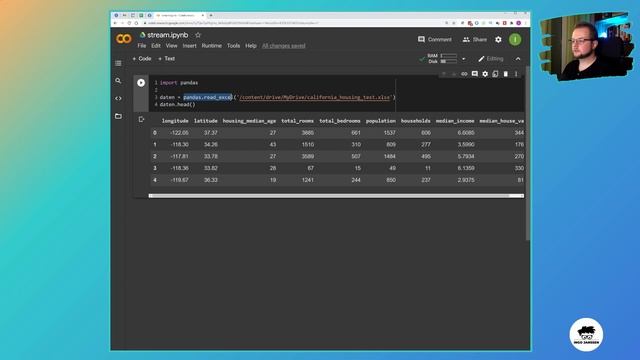Click the 'daten.head()' code line
This screenshot has width=640, height=360.
(x=178, y=104)
